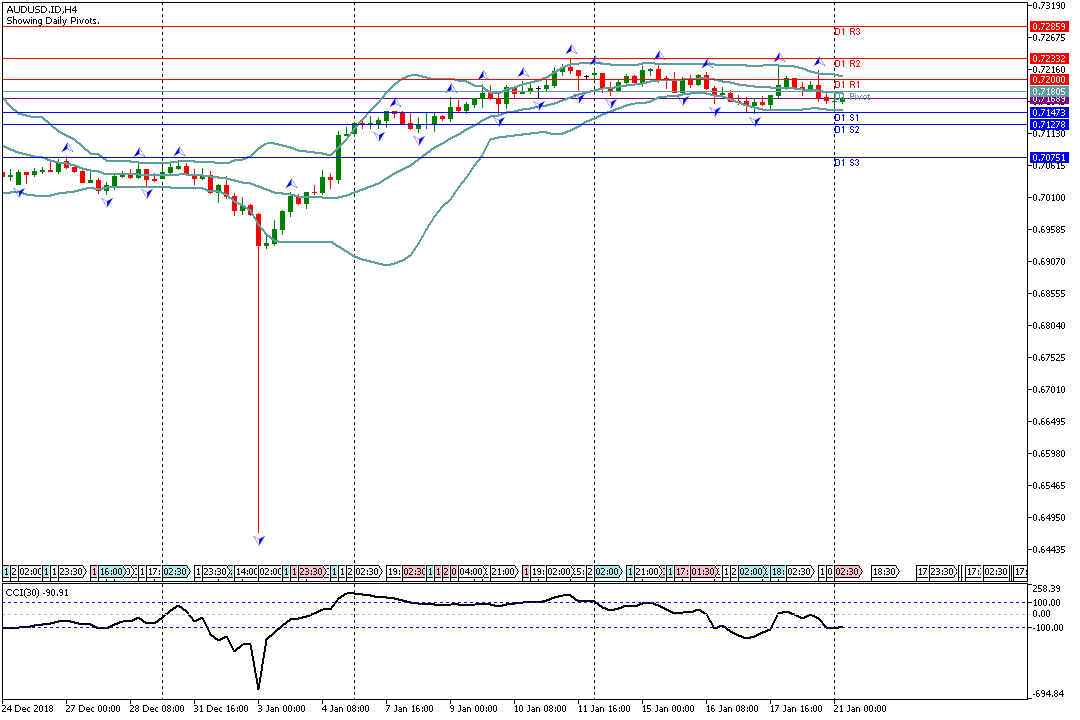The height and width of the screenshot is (720, 1080).
Task: Click the 0.70100 price axis value
Action: (1049, 198)
